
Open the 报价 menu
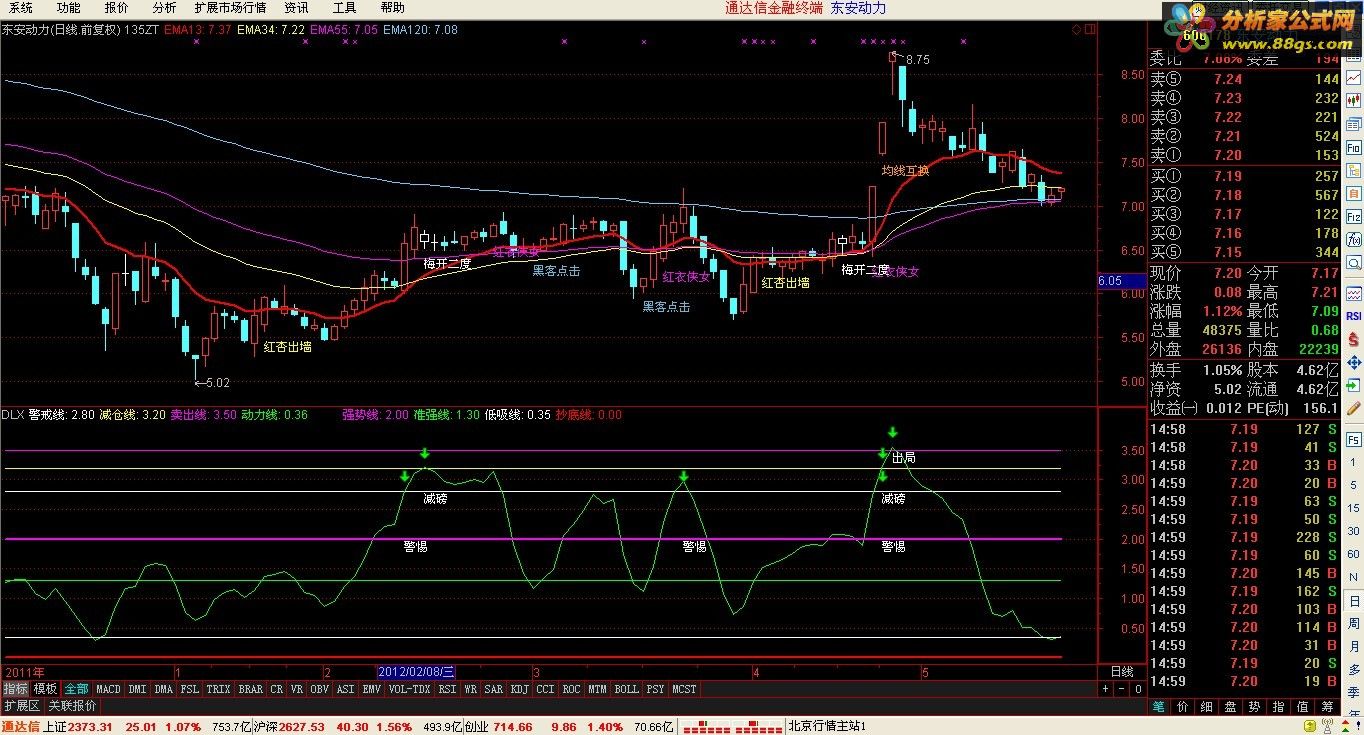[x=116, y=7]
